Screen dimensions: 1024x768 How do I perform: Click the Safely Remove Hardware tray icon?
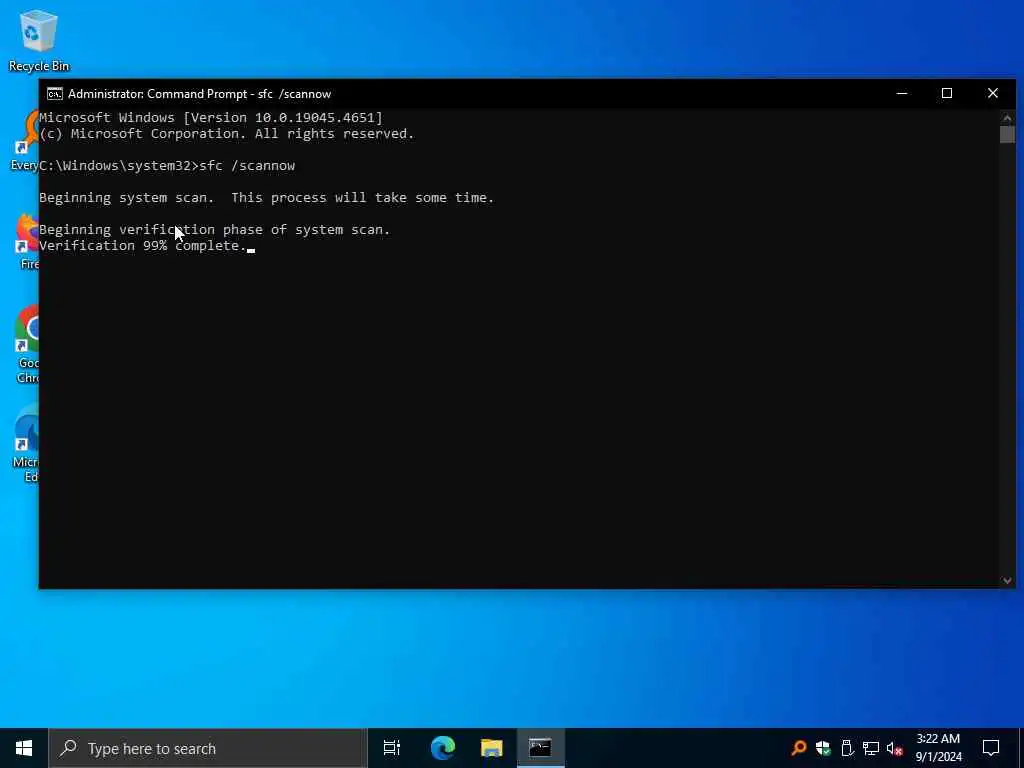[847, 748]
